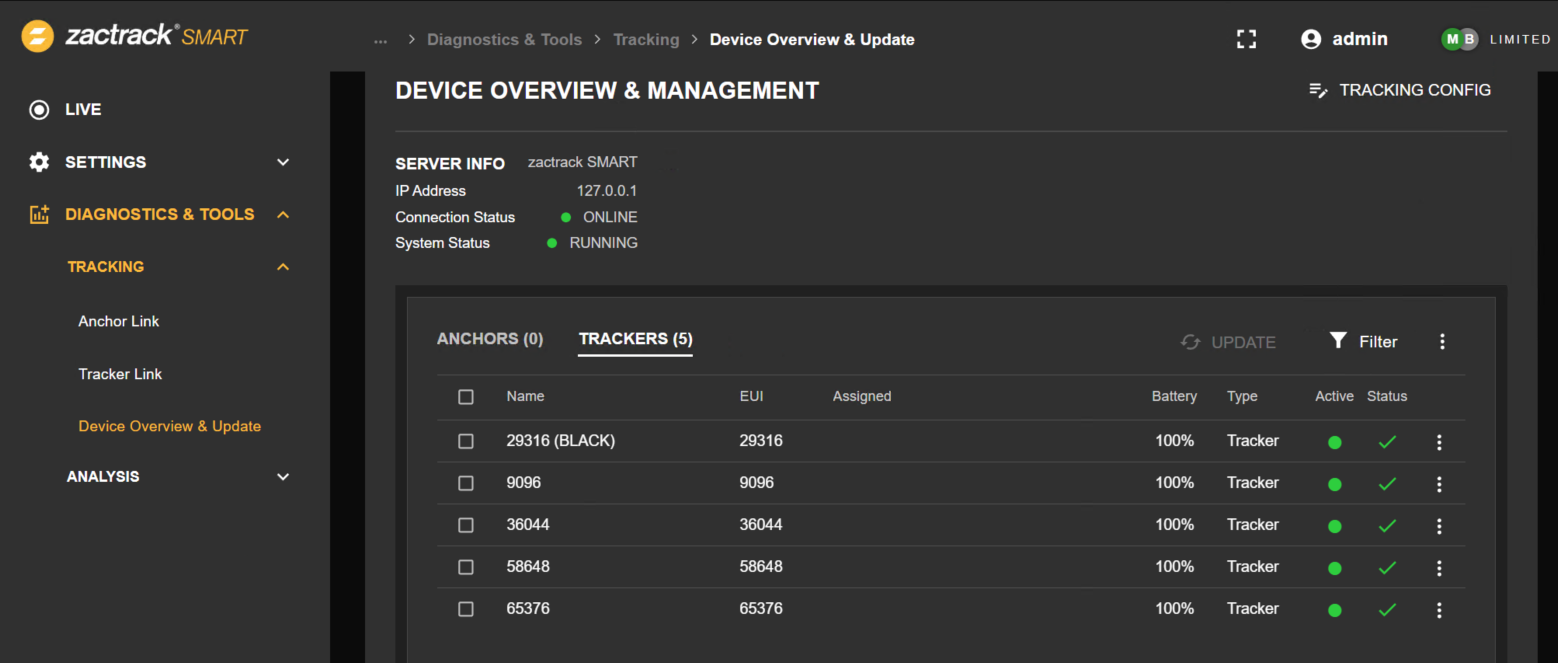Image resolution: width=1558 pixels, height=663 pixels.
Task: Open Anchor Link in sidebar
Action: coord(119,321)
